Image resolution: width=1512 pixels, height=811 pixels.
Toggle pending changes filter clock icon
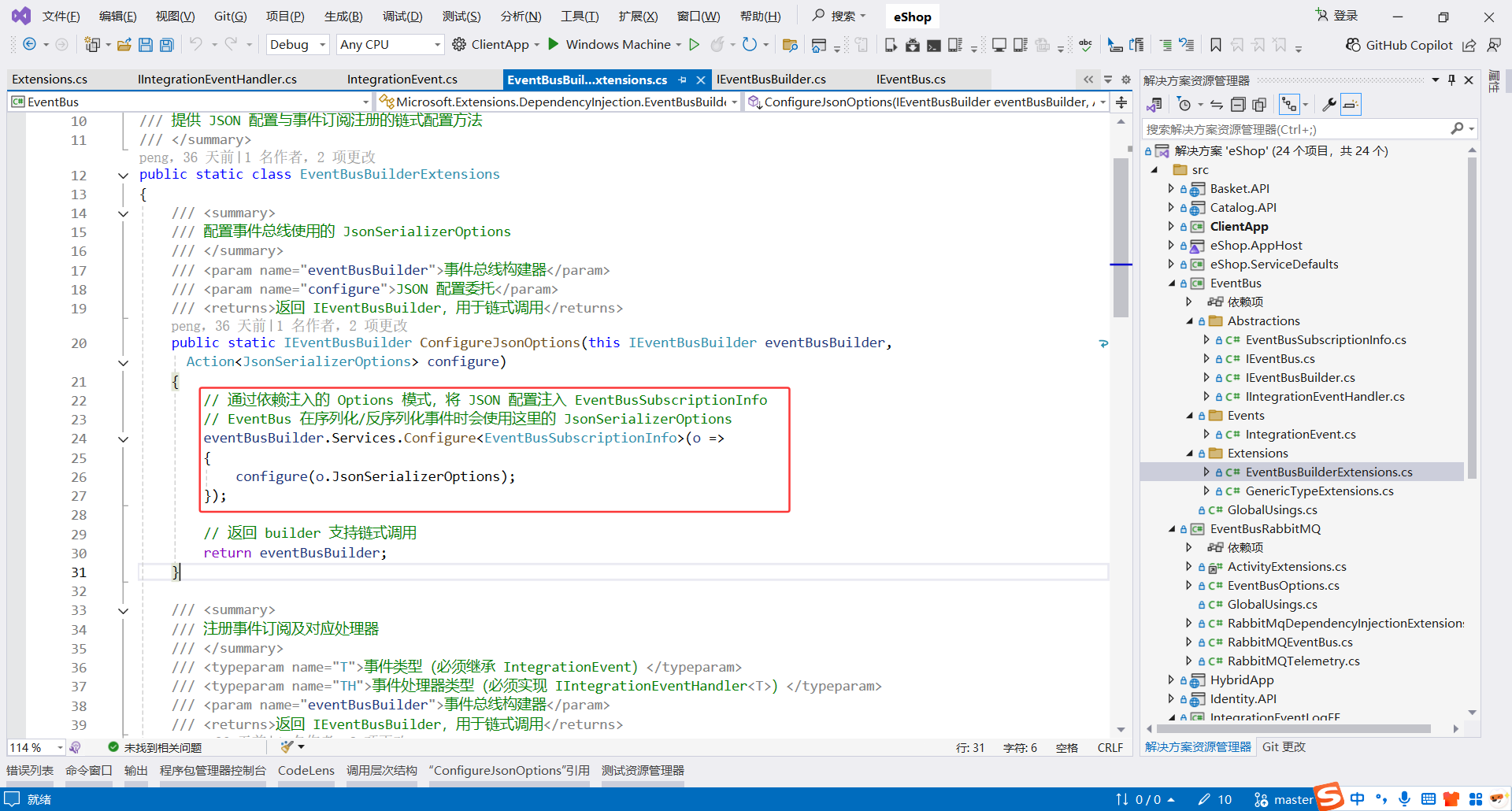click(1184, 105)
